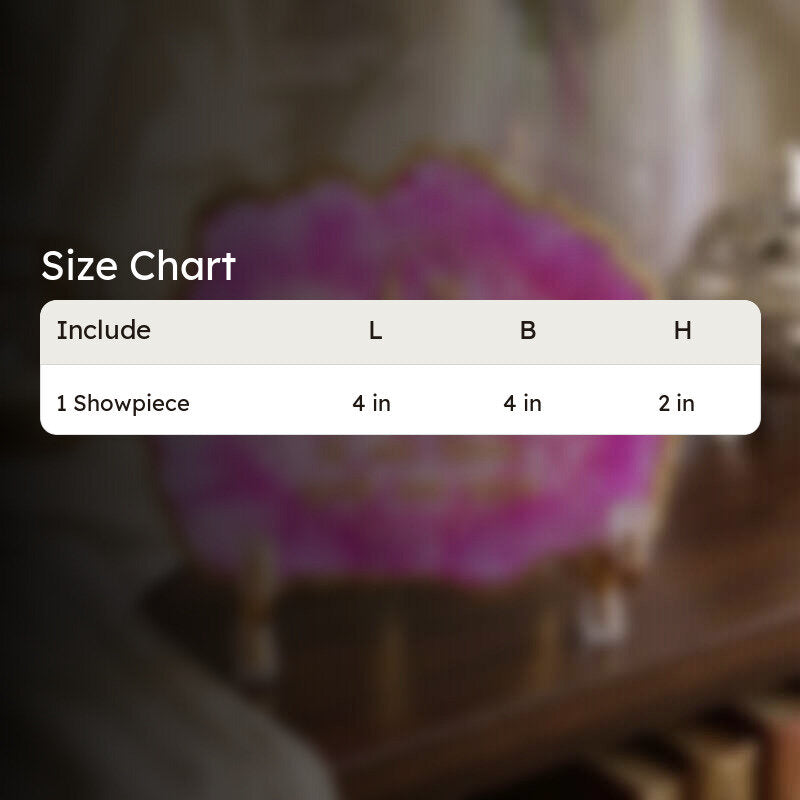Click the B column header
Image resolution: width=800 pixels, height=800 pixels.
528,331
